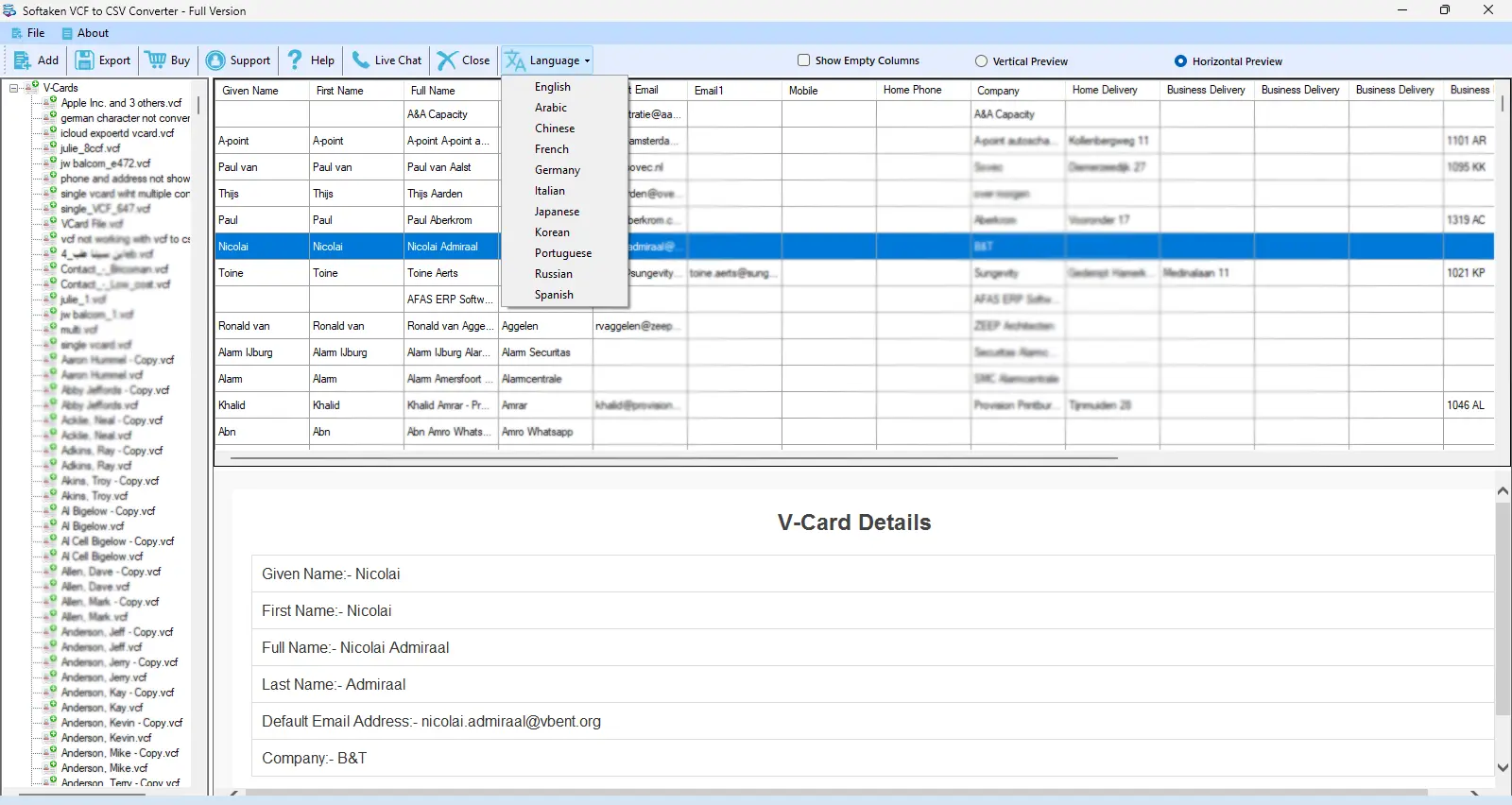Click the 'Given Name' column header
Image resolution: width=1512 pixels, height=805 pixels.
(x=250, y=91)
